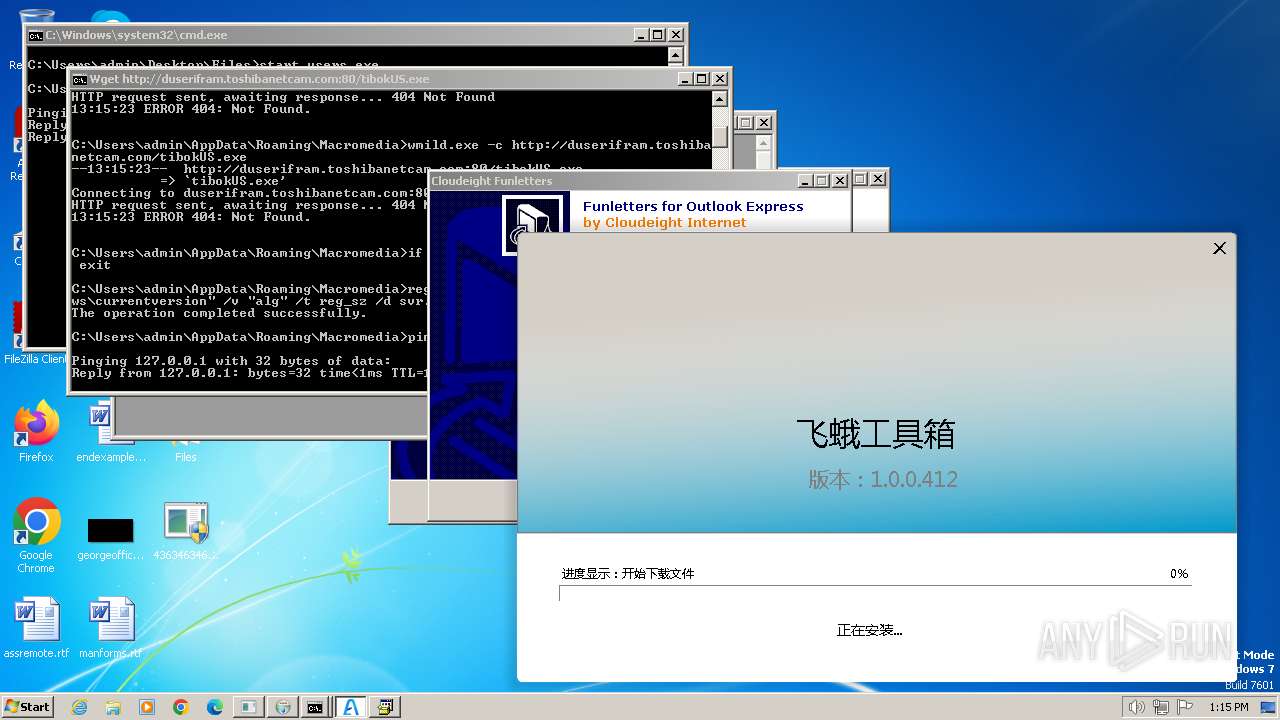The height and width of the screenshot is (720, 1280).
Task: Click the 进度显示:开始下载文件 label
Action: click(x=628, y=574)
